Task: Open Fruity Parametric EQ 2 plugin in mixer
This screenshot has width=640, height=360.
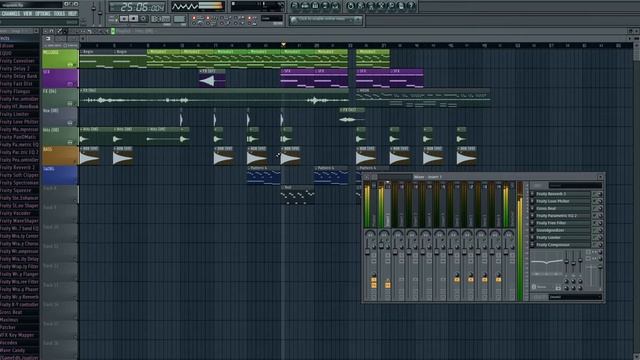Action: click(562, 216)
